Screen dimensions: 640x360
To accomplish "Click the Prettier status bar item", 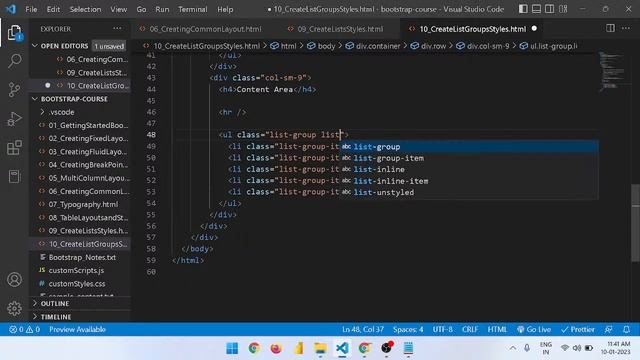I will (578, 329).
